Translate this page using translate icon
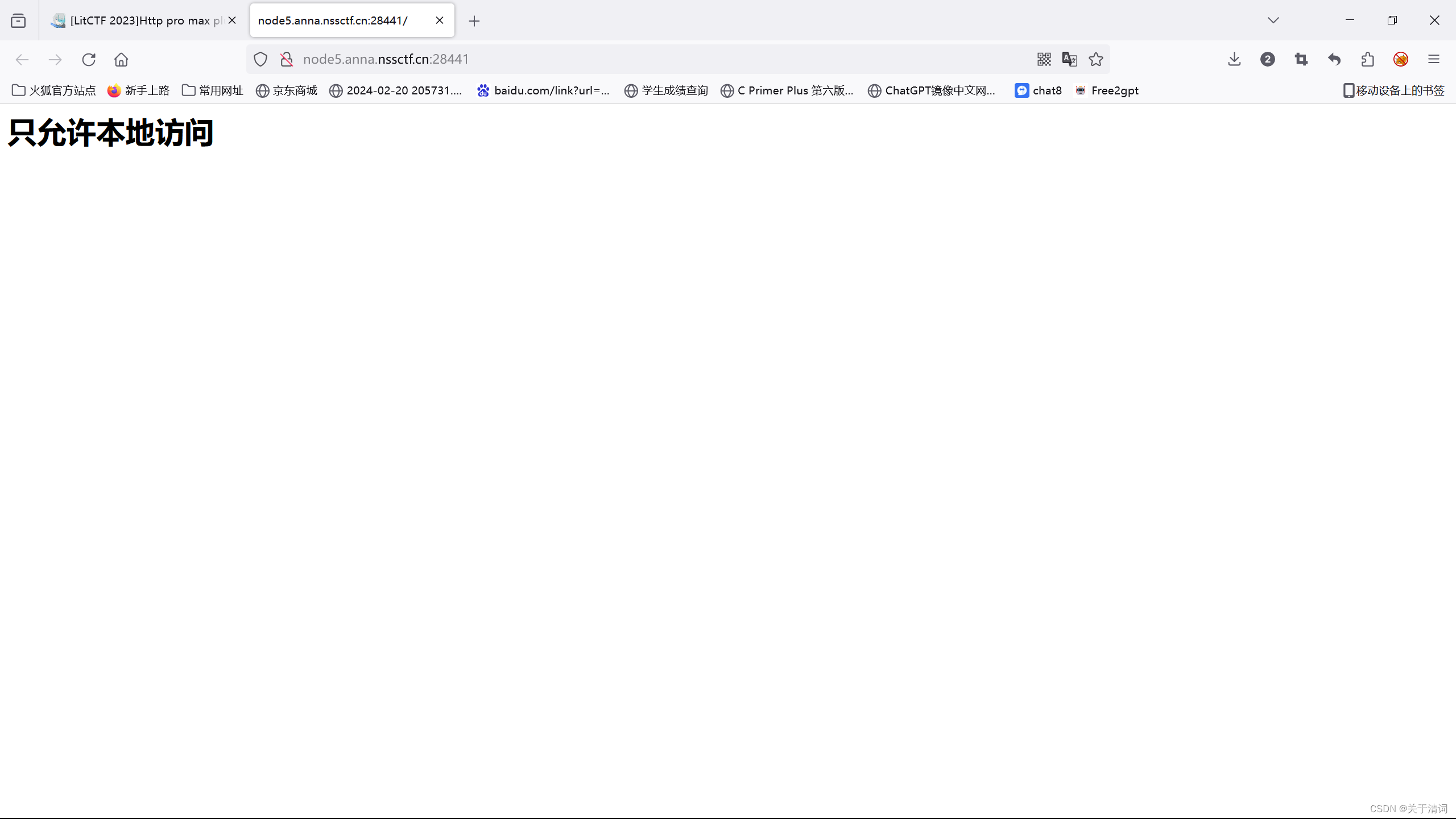Screen dimensions: 1456x819 1069,59
